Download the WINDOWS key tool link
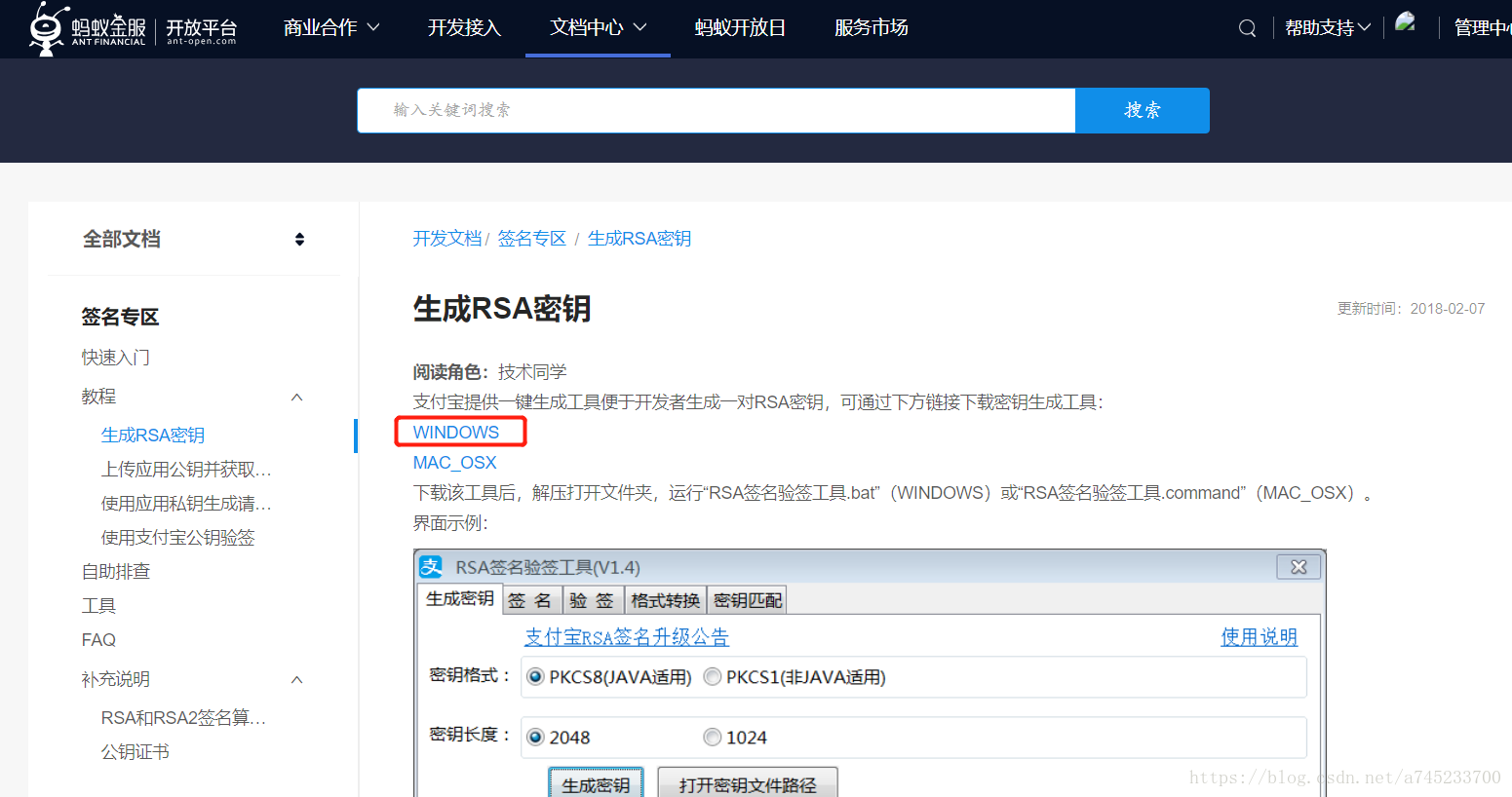The width and height of the screenshot is (1512, 797). point(456,432)
